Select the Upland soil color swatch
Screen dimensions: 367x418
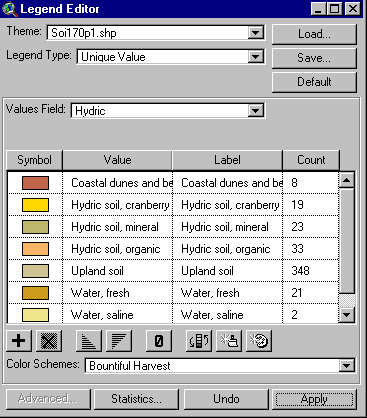tap(35, 271)
